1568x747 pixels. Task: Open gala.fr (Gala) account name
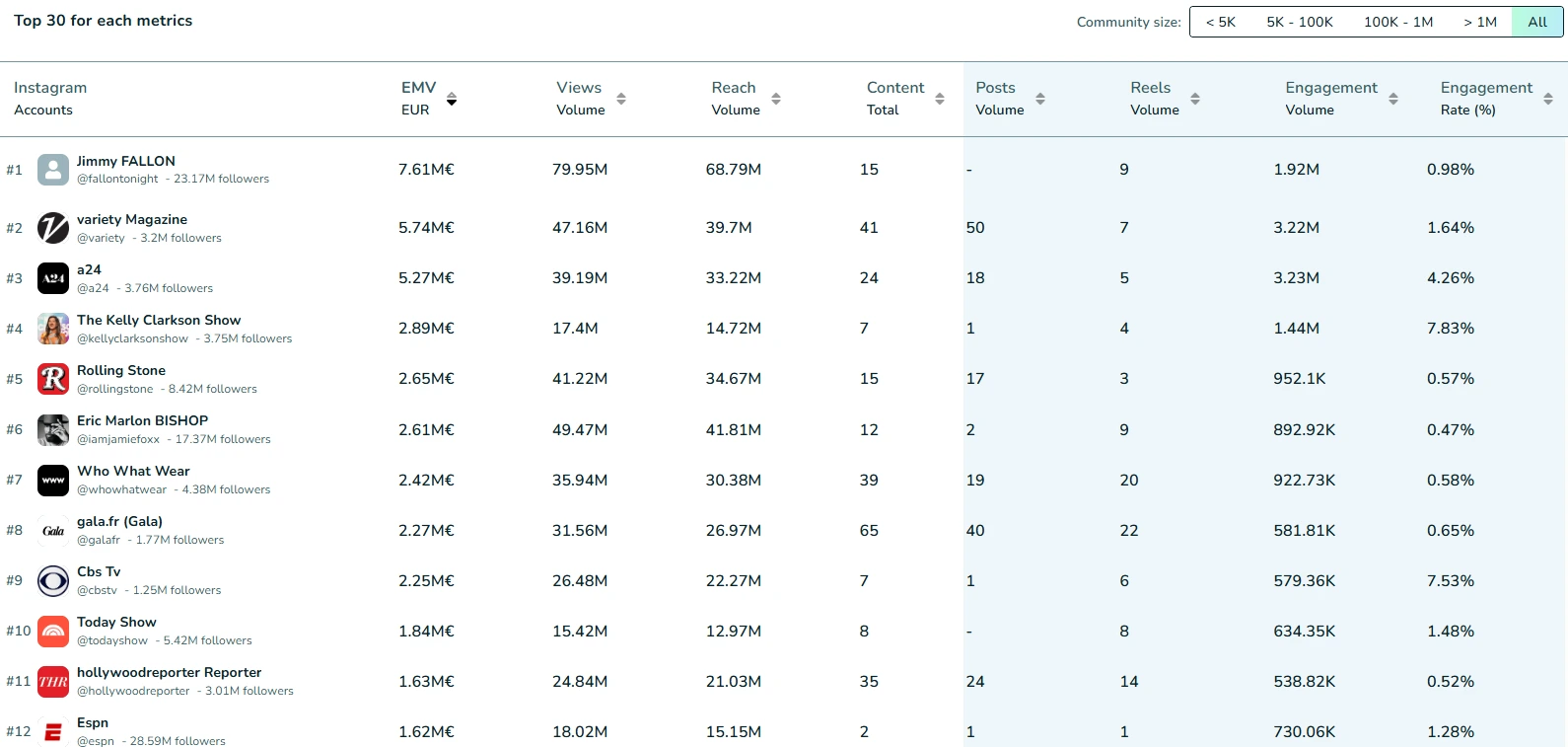119,521
